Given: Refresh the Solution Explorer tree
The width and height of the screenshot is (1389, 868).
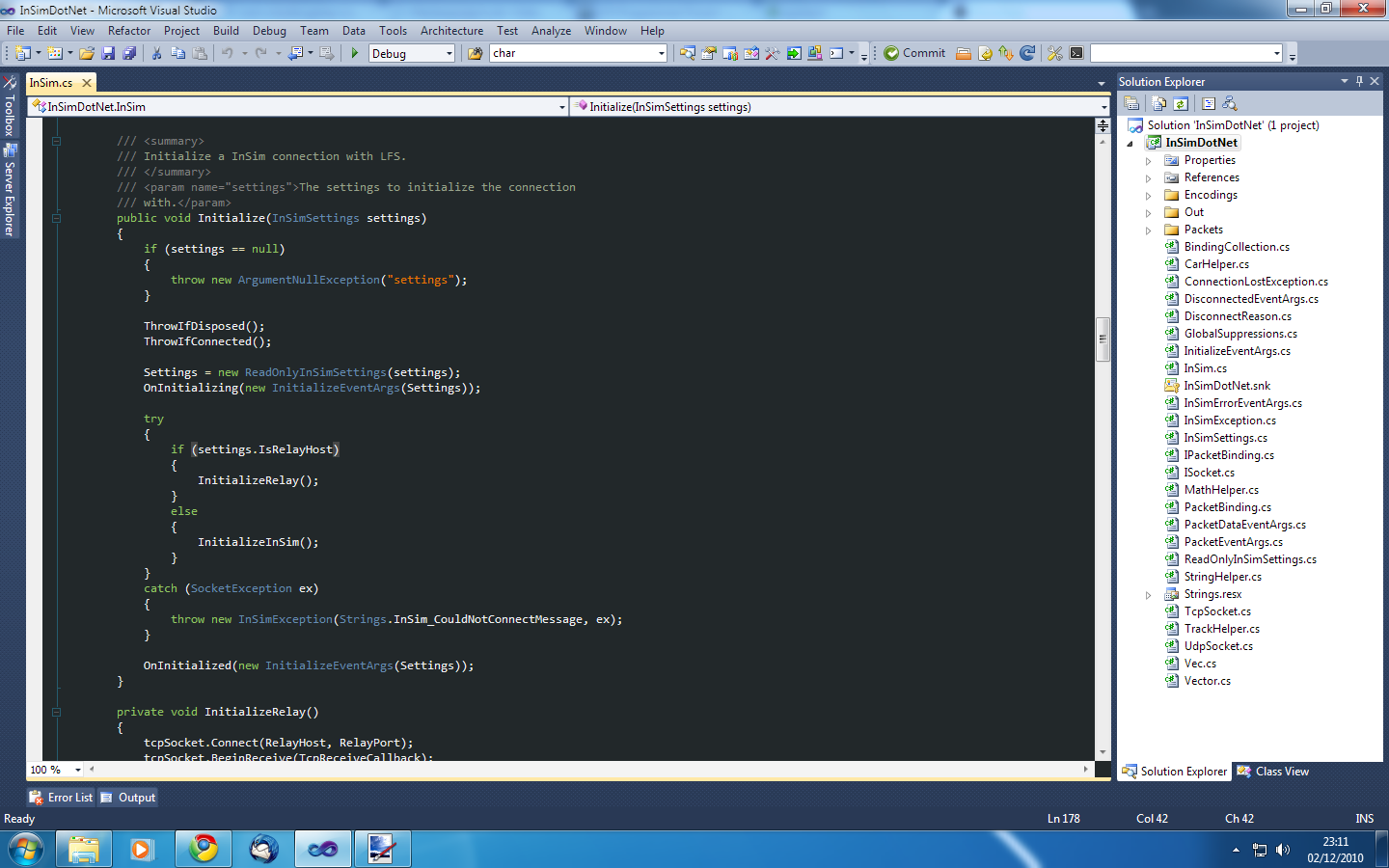Looking at the screenshot, I should (1181, 103).
